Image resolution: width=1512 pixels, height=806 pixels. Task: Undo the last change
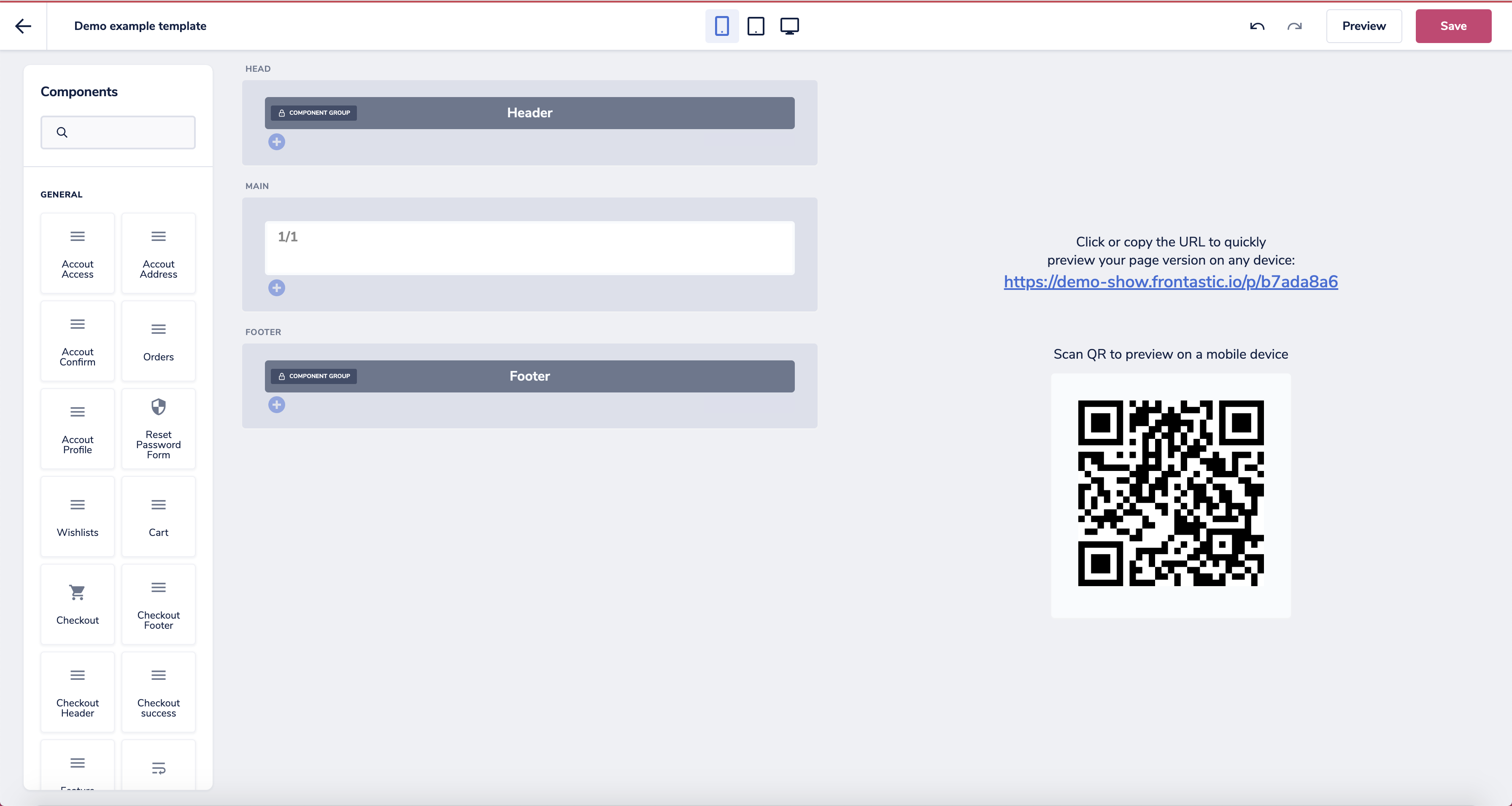pos(1257,26)
